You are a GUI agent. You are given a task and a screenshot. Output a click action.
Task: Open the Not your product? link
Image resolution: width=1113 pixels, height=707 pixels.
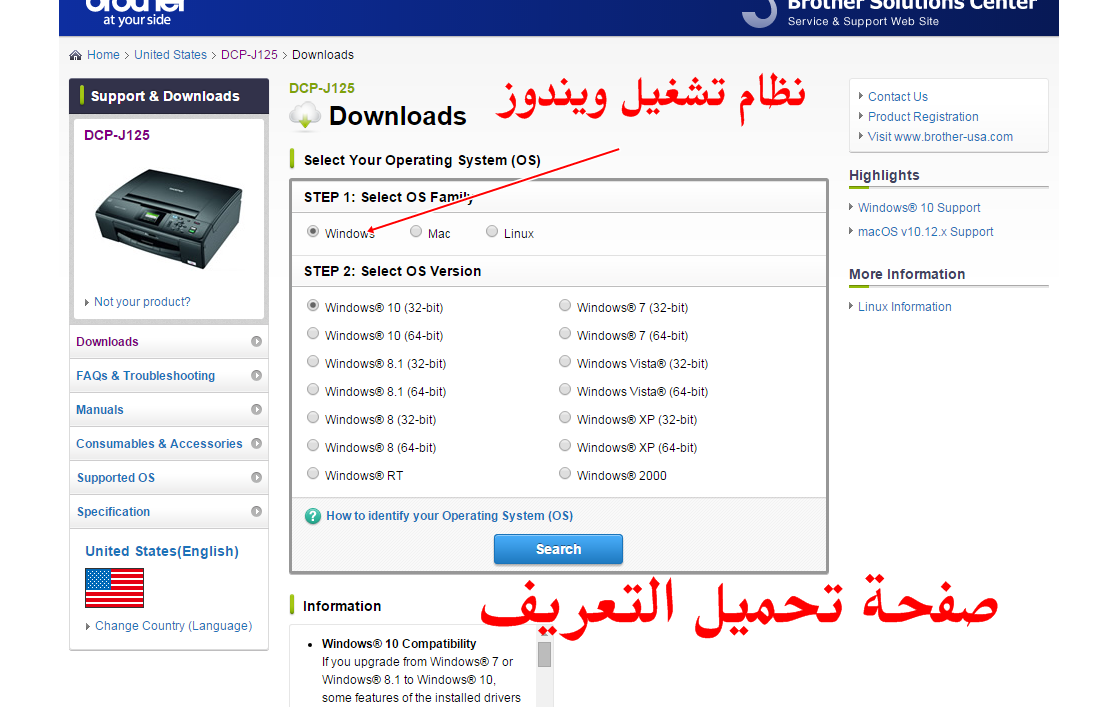142,302
